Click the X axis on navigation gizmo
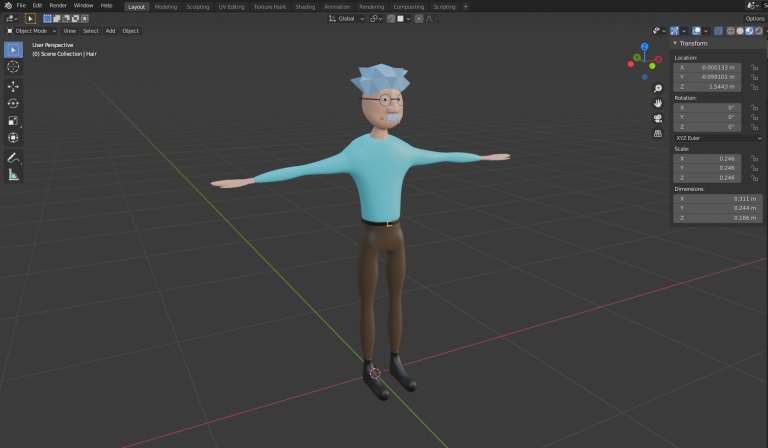Image resolution: width=768 pixels, height=448 pixels. (x=658, y=59)
